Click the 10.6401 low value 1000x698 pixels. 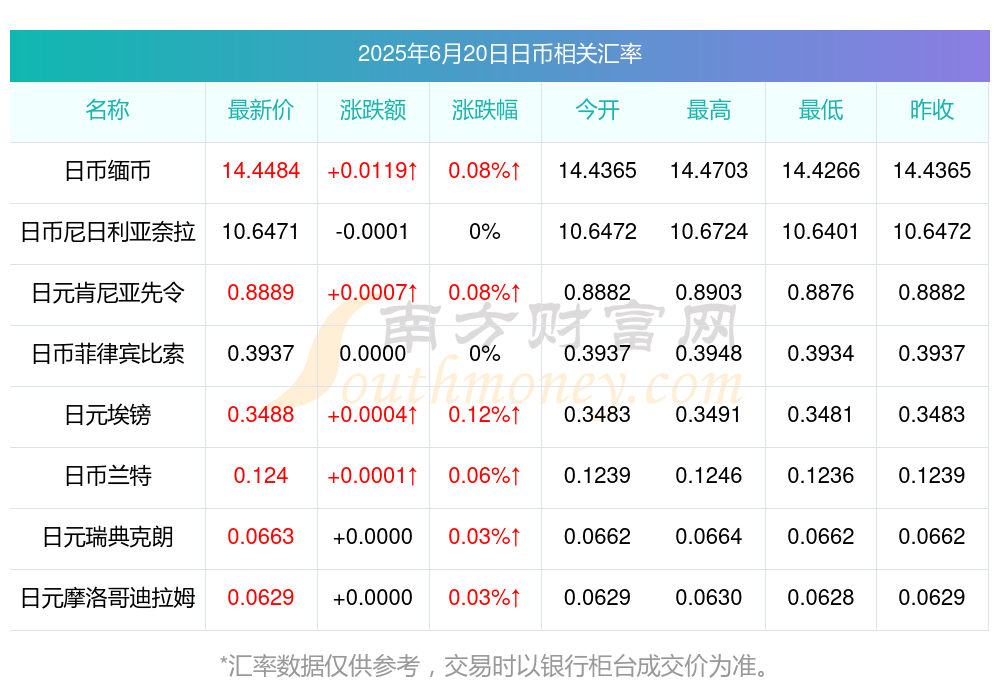point(821,231)
